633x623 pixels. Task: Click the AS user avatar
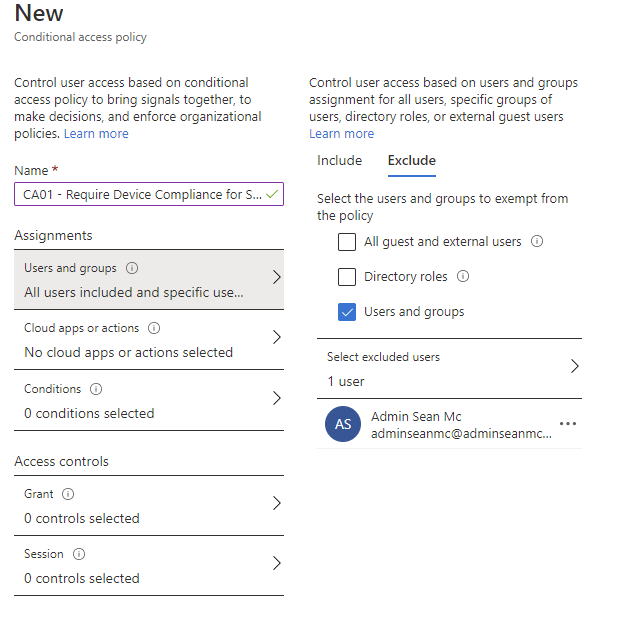[343, 424]
